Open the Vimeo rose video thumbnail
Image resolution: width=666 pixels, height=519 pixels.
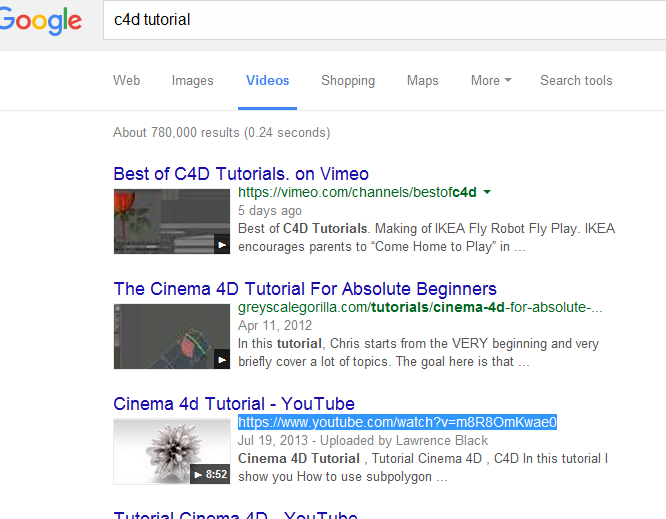pos(172,221)
